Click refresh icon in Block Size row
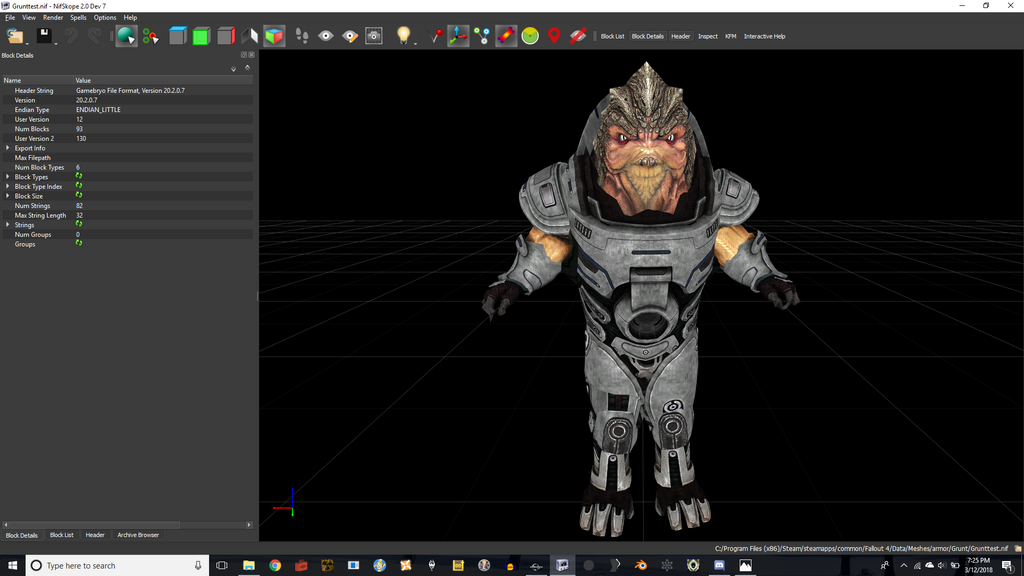Image resolution: width=1024 pixels, height=576 pixels. [79, 195]
